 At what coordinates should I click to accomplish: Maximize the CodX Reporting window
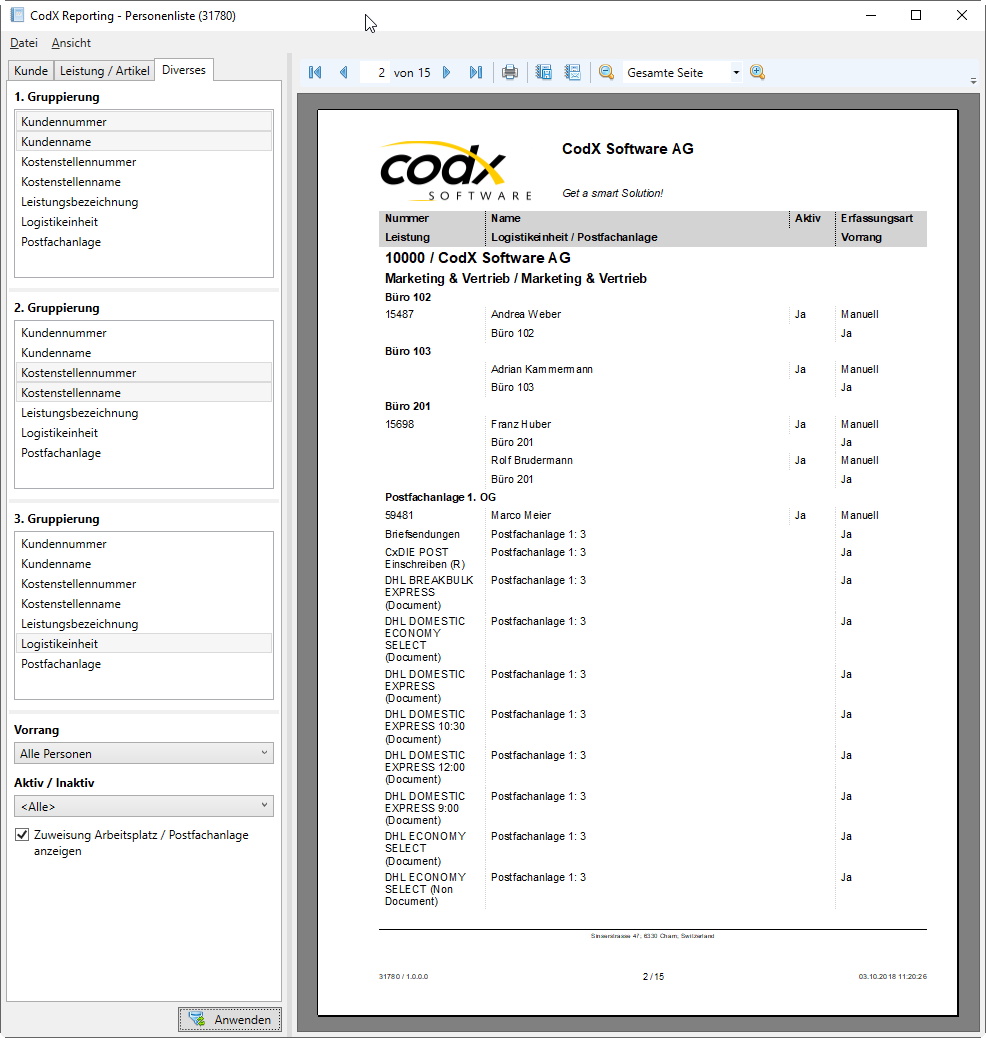916,15
